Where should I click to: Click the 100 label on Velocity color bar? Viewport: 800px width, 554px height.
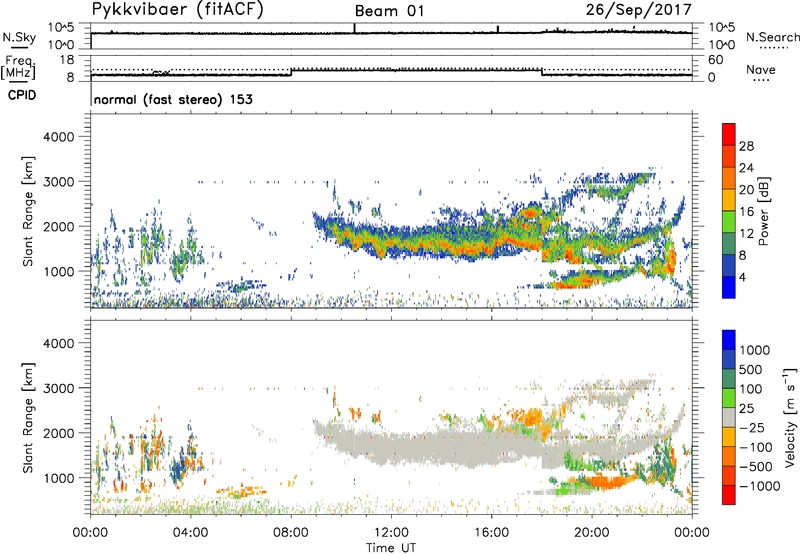point(751,389)
